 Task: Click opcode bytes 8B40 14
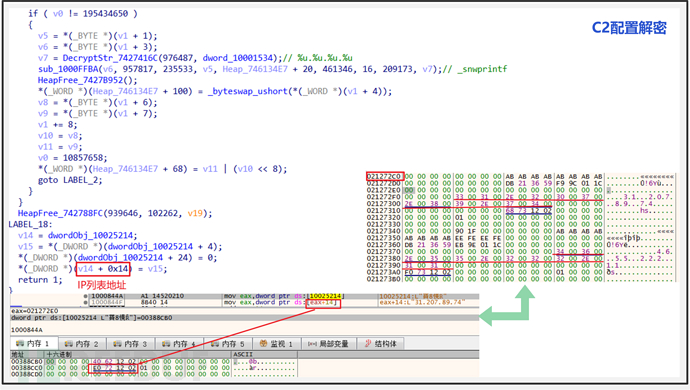coord(154,302)
